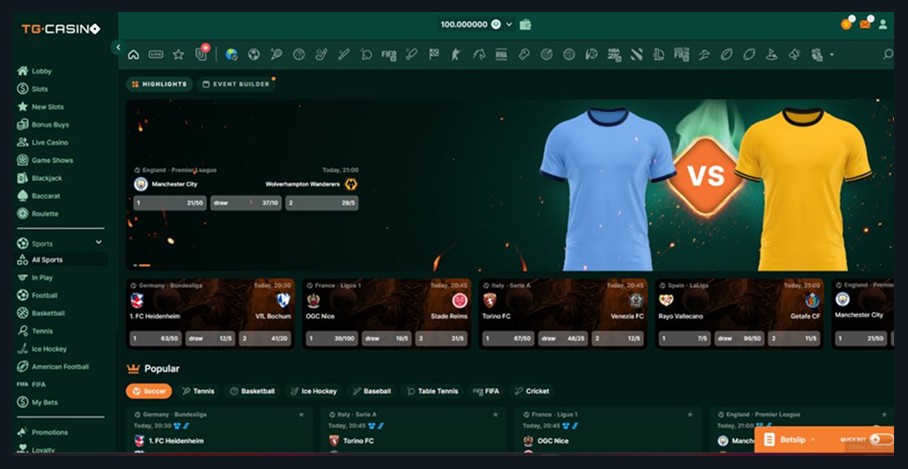Open favorites star in sports toolbar

click(178, 54)
